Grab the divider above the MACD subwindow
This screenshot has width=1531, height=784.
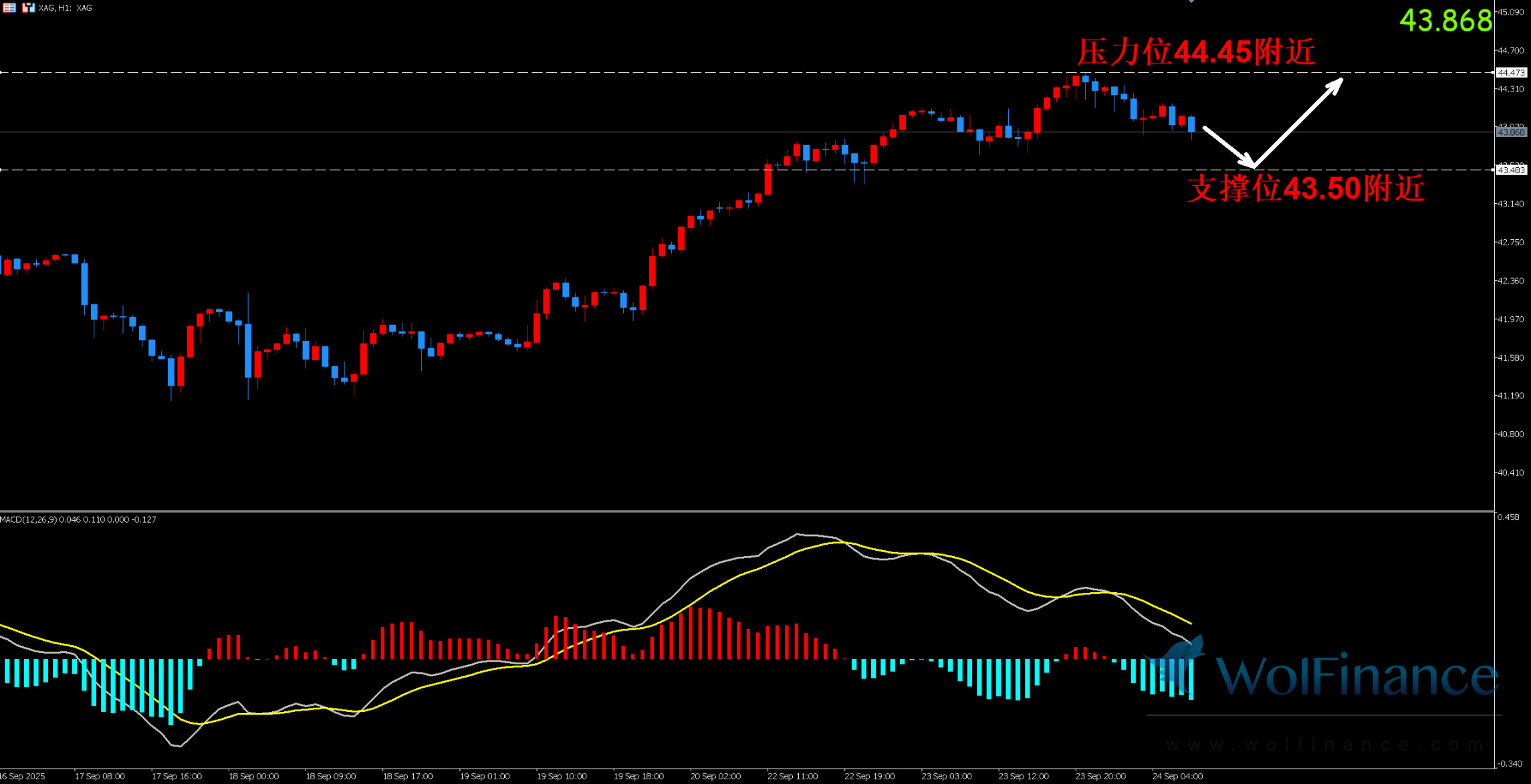tap(735, 511)
